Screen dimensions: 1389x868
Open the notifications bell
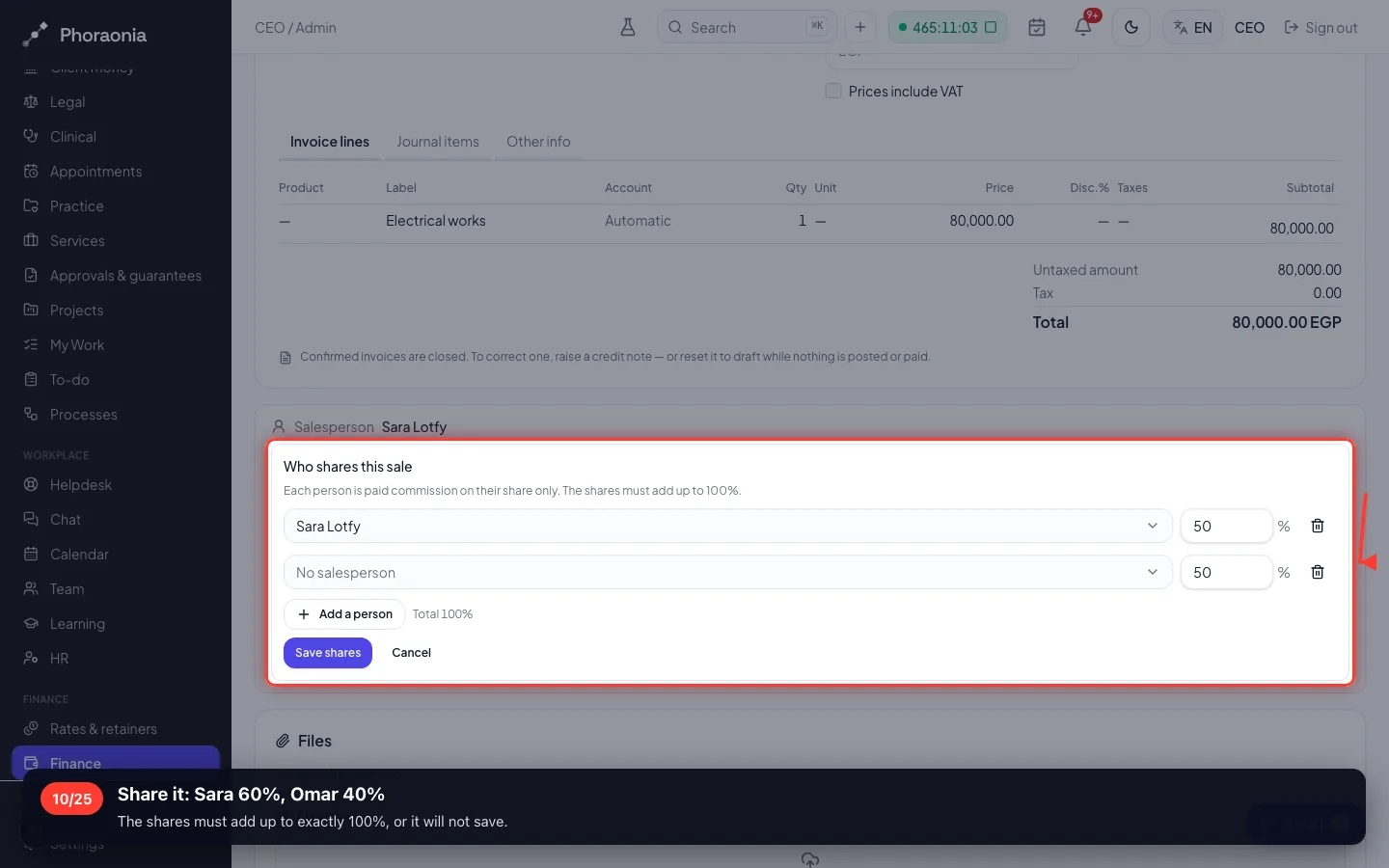(1083, 27)
